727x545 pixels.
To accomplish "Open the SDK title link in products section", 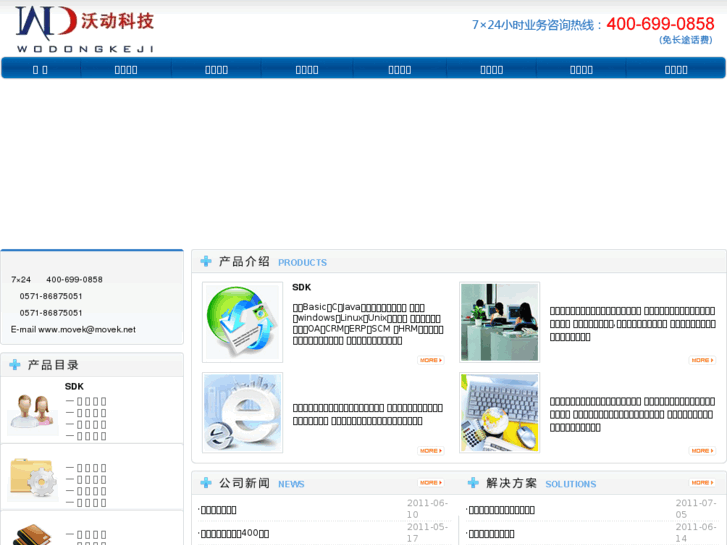I will (x=301, y=288).
